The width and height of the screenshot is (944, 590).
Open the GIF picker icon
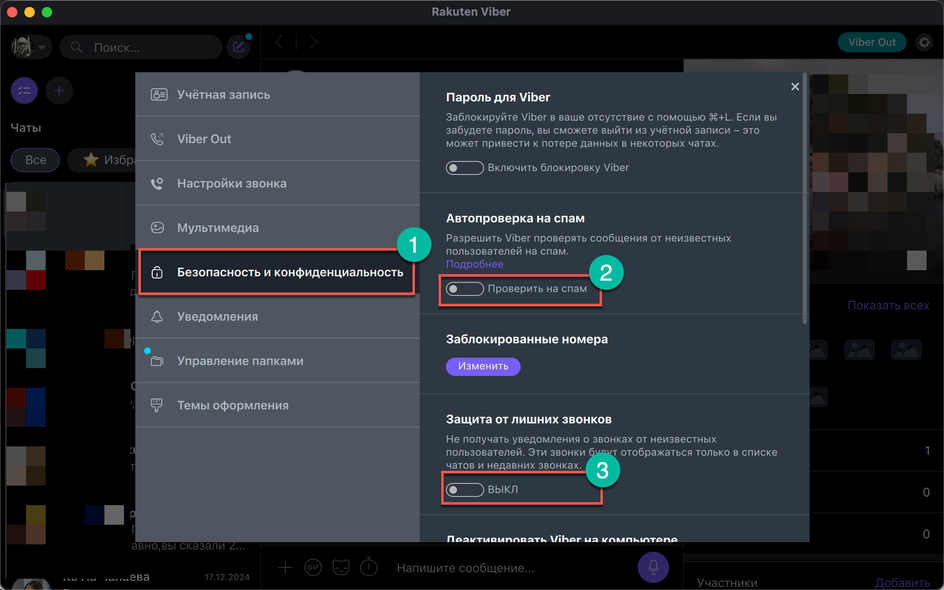pyautogui.click(x=312, y=567)
